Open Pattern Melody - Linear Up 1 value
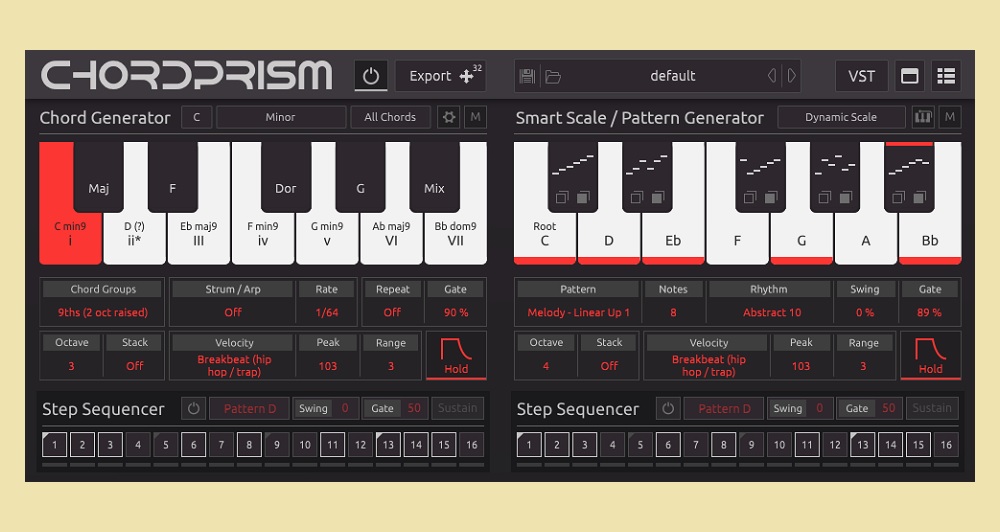The width and height of the screenshot is (1000, 532). click(x=578, y=313)
